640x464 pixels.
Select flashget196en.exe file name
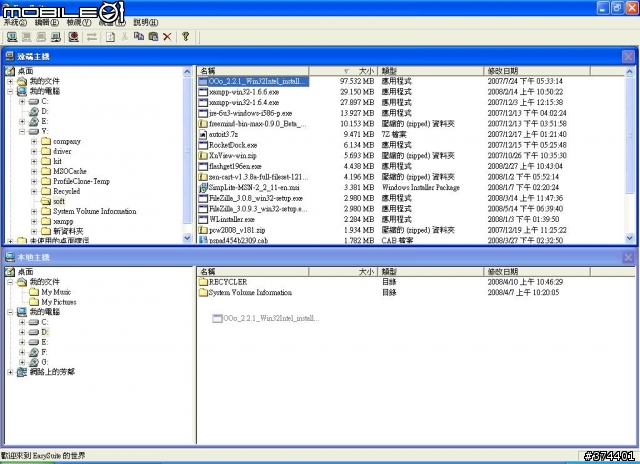click(235, 166)
